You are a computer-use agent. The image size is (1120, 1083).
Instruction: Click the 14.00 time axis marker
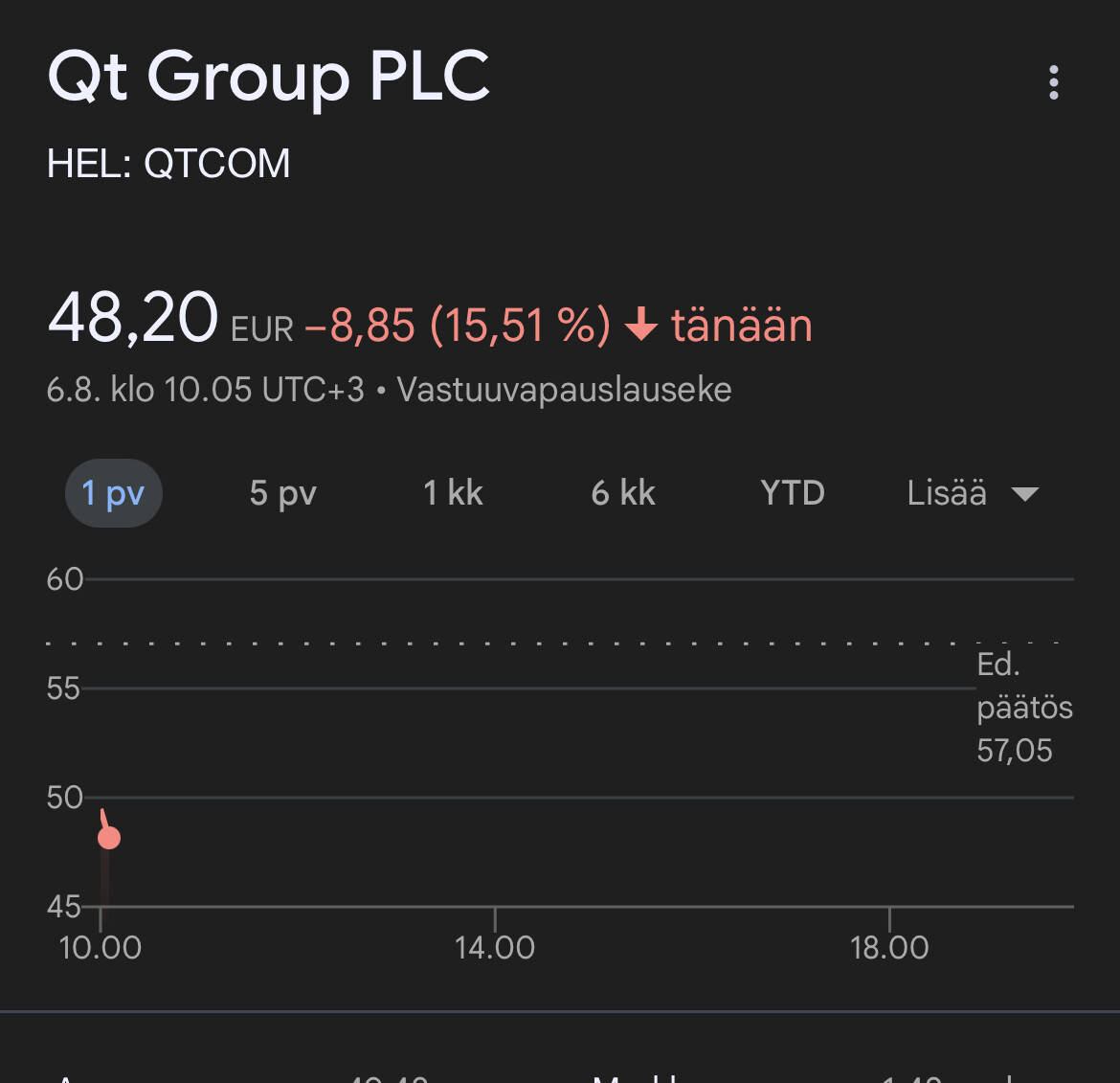coord(494,947)
